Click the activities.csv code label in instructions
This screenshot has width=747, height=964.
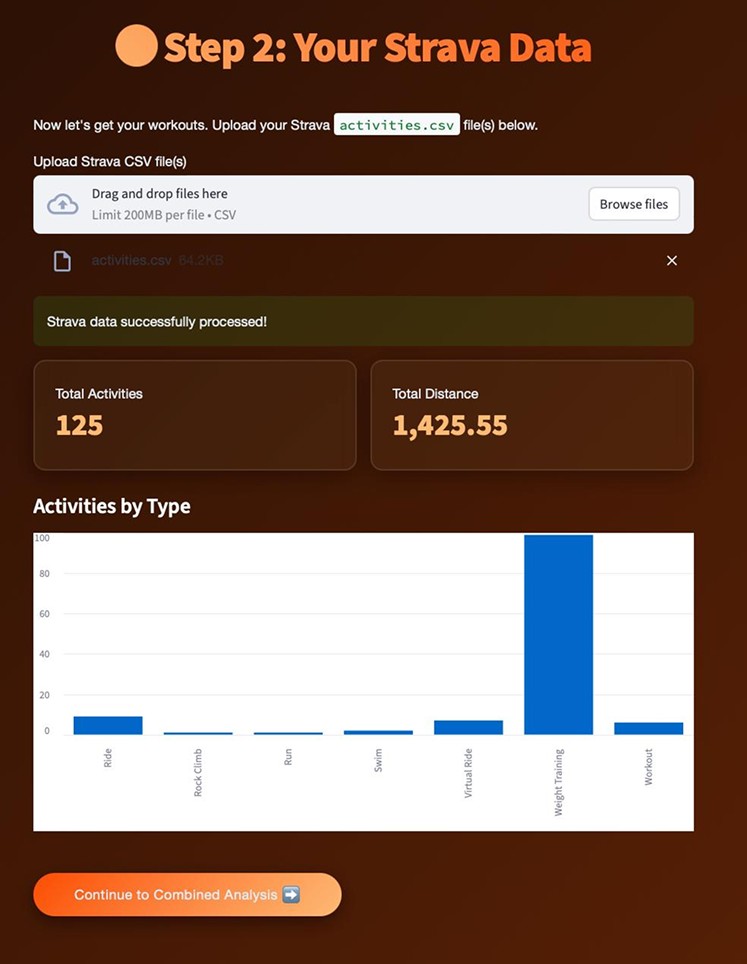coord(397,125)
